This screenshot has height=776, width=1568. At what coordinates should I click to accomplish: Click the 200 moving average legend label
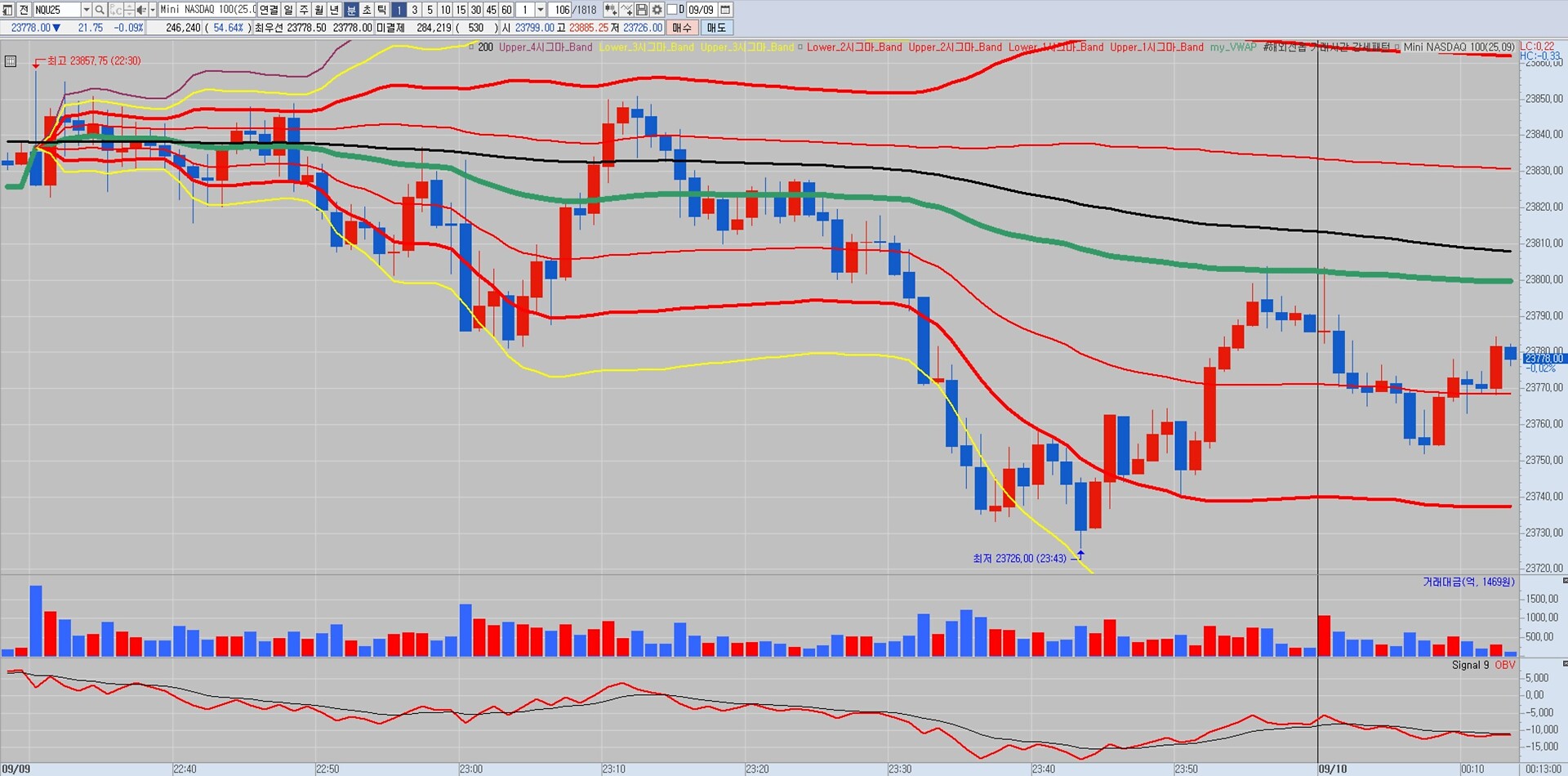pyautogui.click(x=485, y=47)
